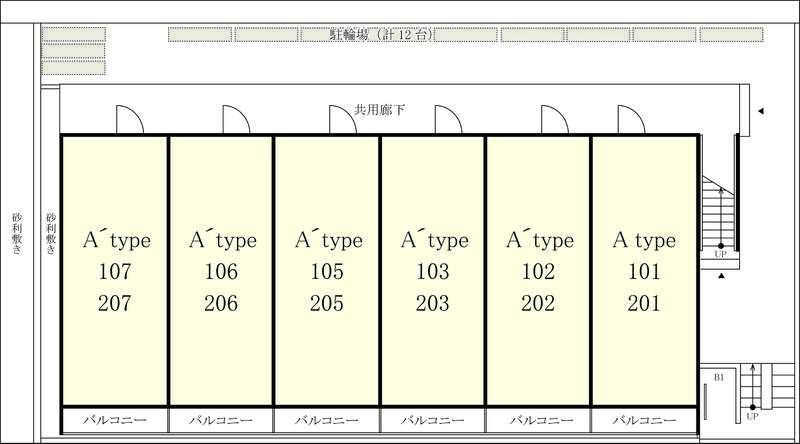The height and width of the screenshot is (444, 800).
Task: Click room number 202
Action: 538,303
